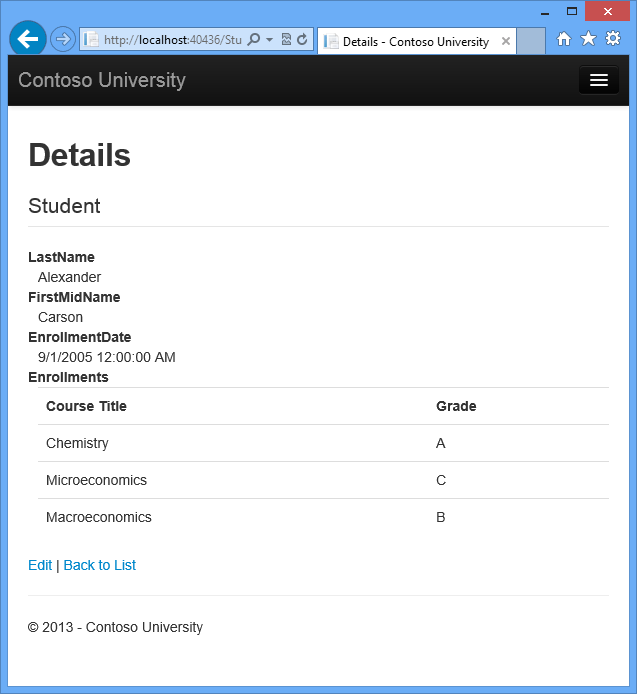The image size is (637, 694).
Task: Click the 9/1/2005 12:00:00 AM date value
Action: tap(107, 357)
